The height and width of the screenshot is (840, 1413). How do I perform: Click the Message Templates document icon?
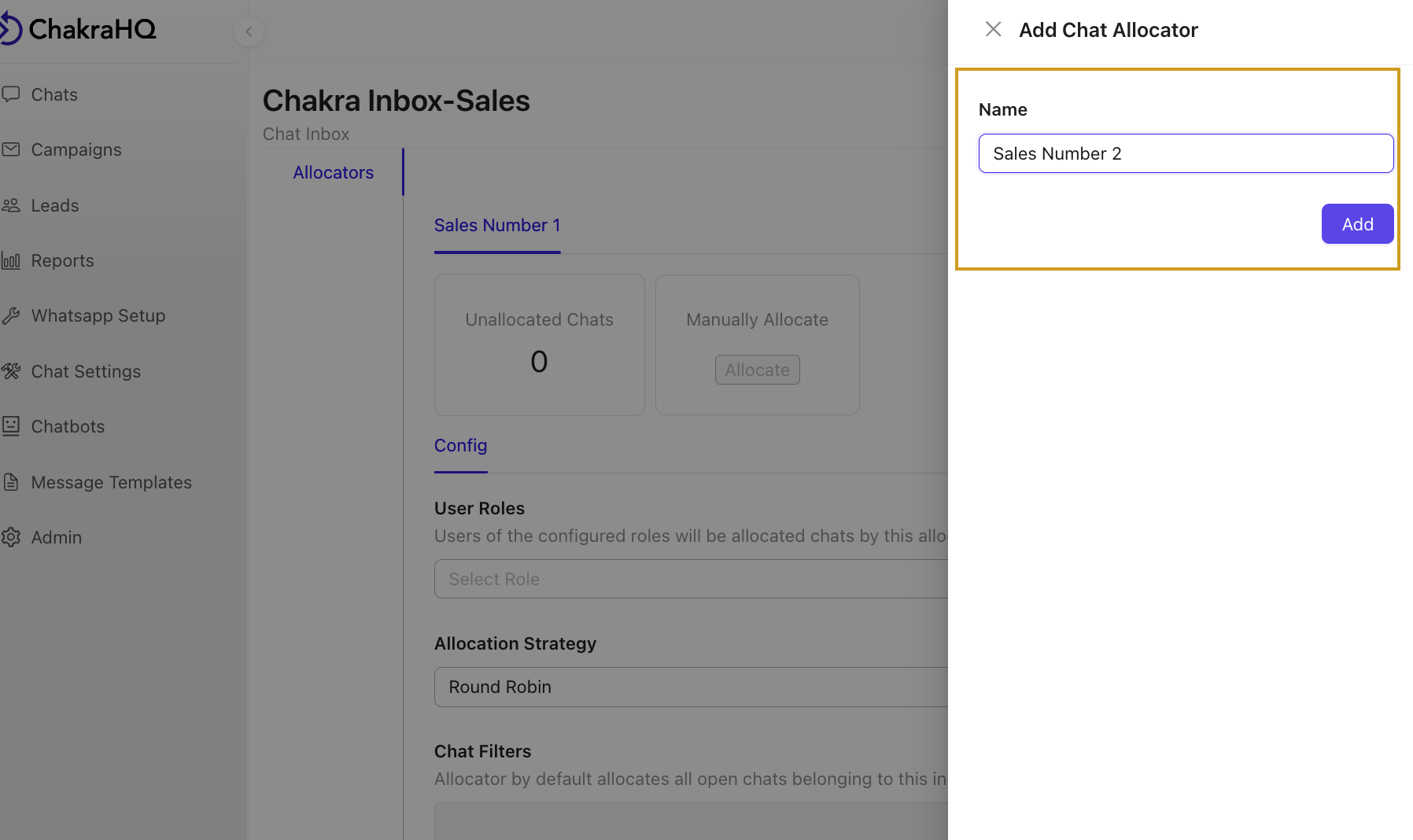[x=11, y=482]
